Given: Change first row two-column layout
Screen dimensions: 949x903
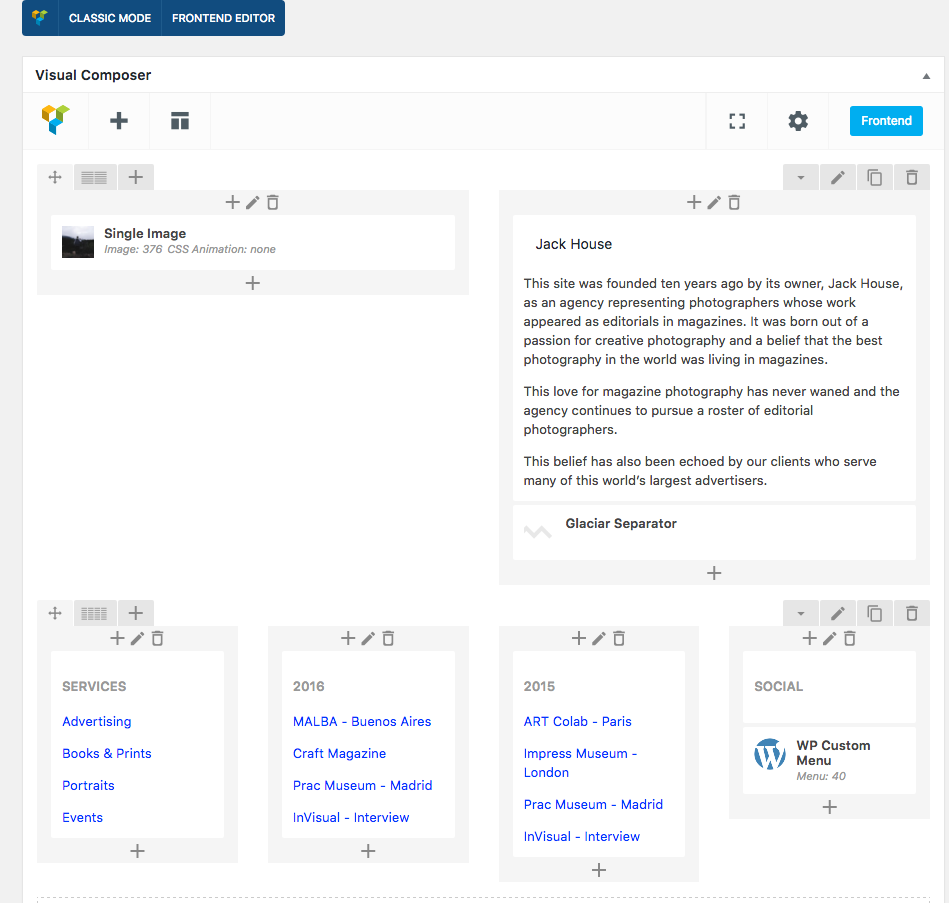Looking at the screenshot, I should [94, 177].
